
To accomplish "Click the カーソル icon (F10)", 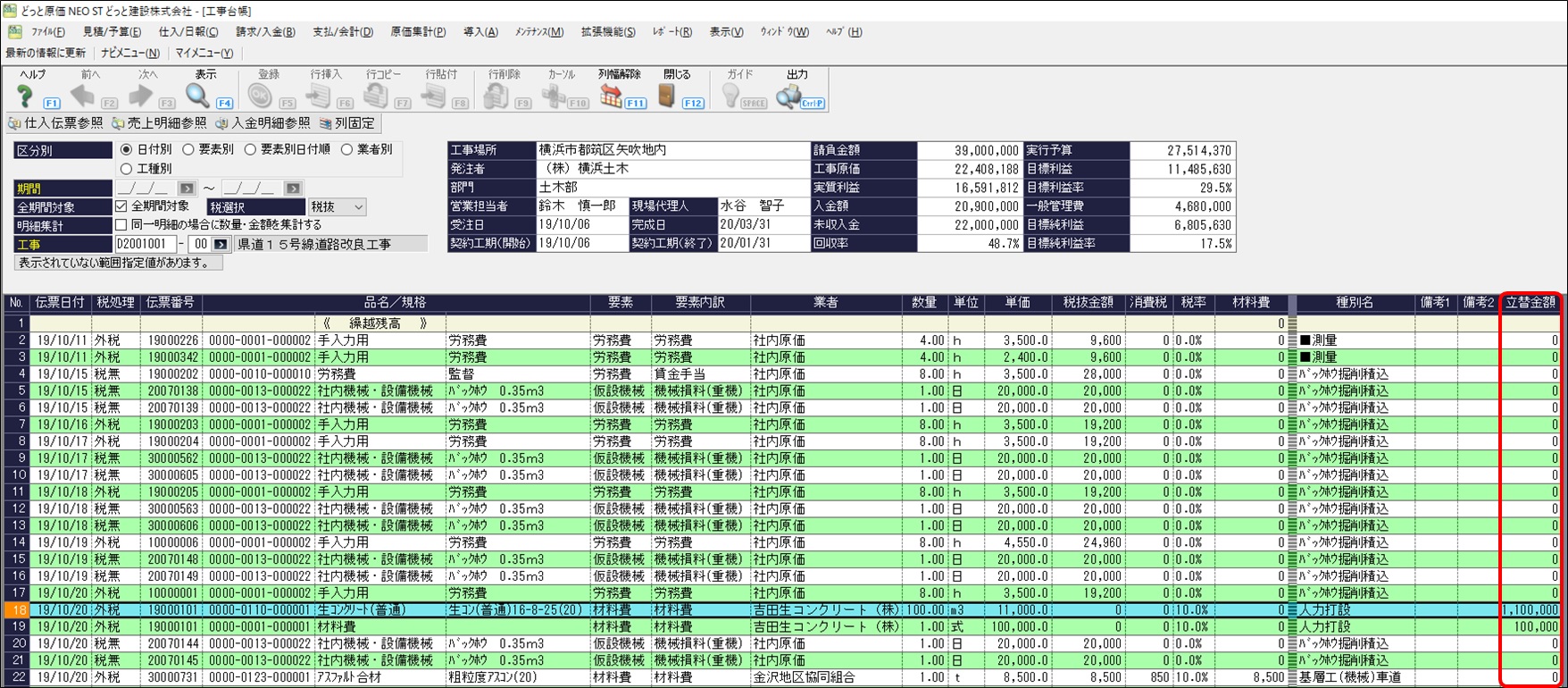I will pyautogui.click(x=554, y=96).
